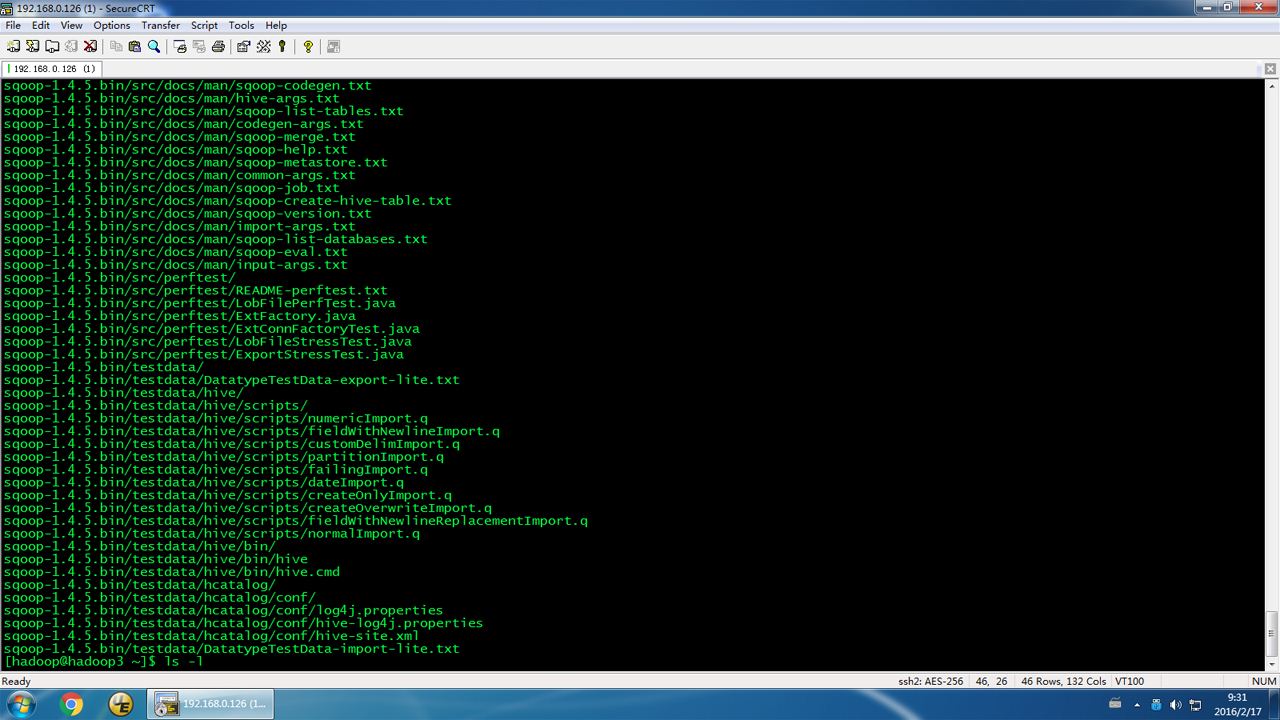Click the Keymap Editor toolbar icon
Screen dimensions: 1280x720
pyautogui.click(x=264, y=46)
